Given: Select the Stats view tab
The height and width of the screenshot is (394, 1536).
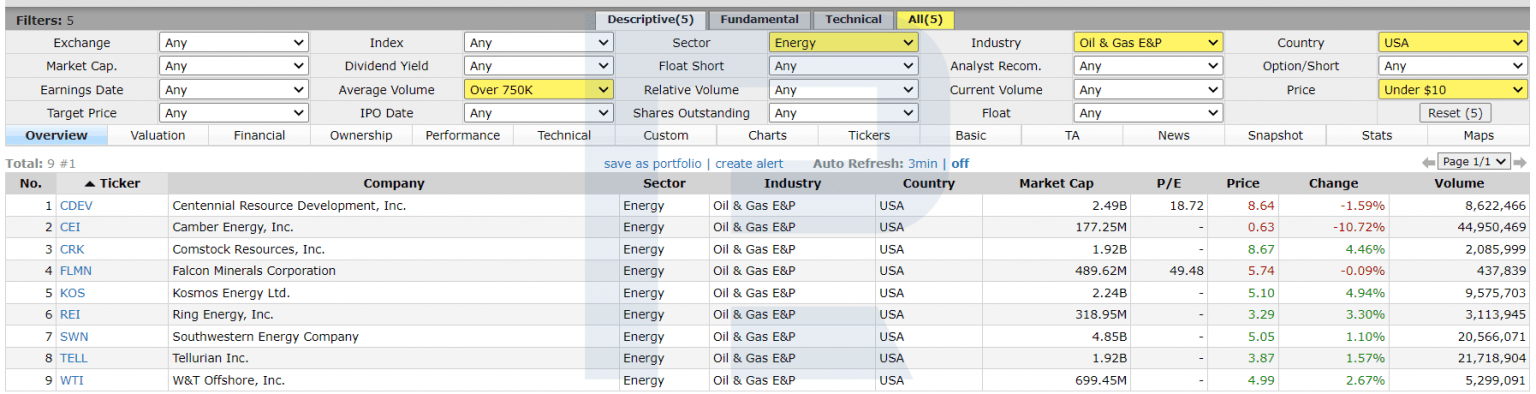Looking at the screenshot, I should (1377, 135).
